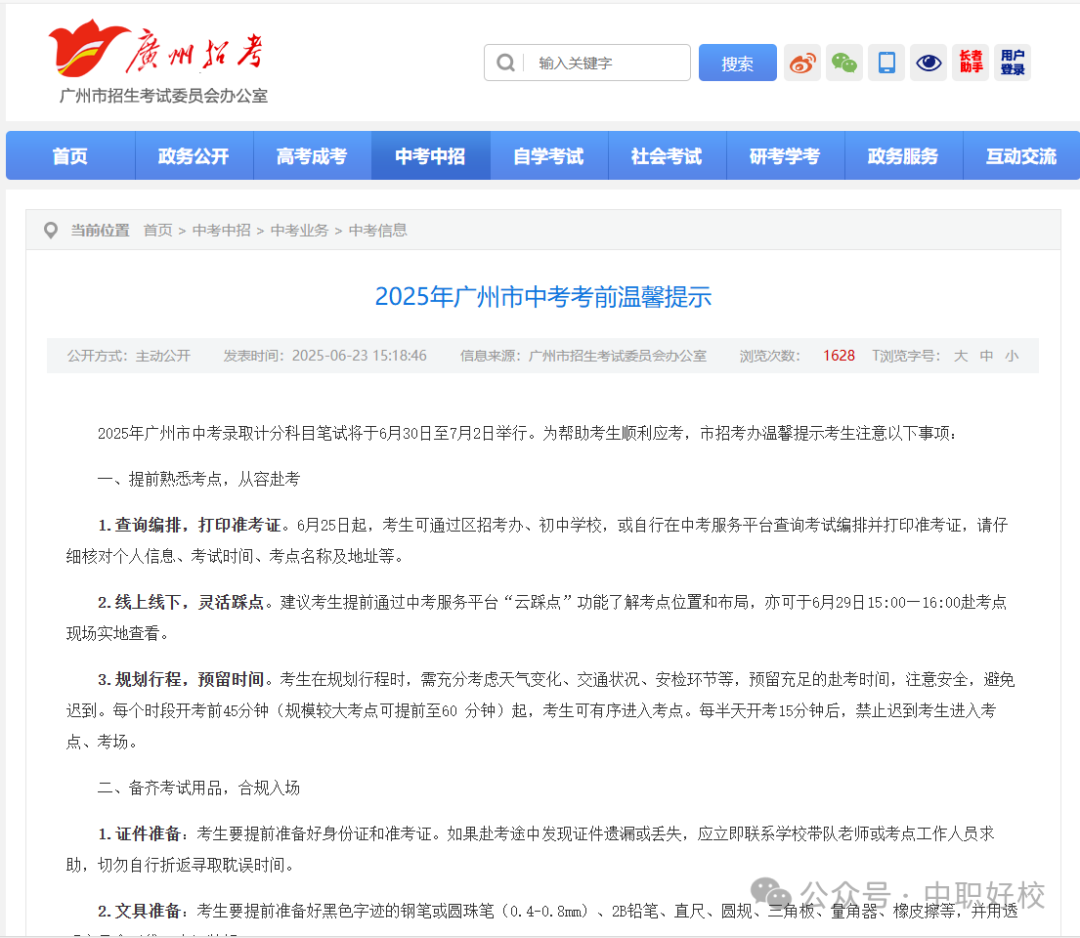Focus the 输入关键字 search field
This screenshot has height=938, width=1080.
[587, 63]
